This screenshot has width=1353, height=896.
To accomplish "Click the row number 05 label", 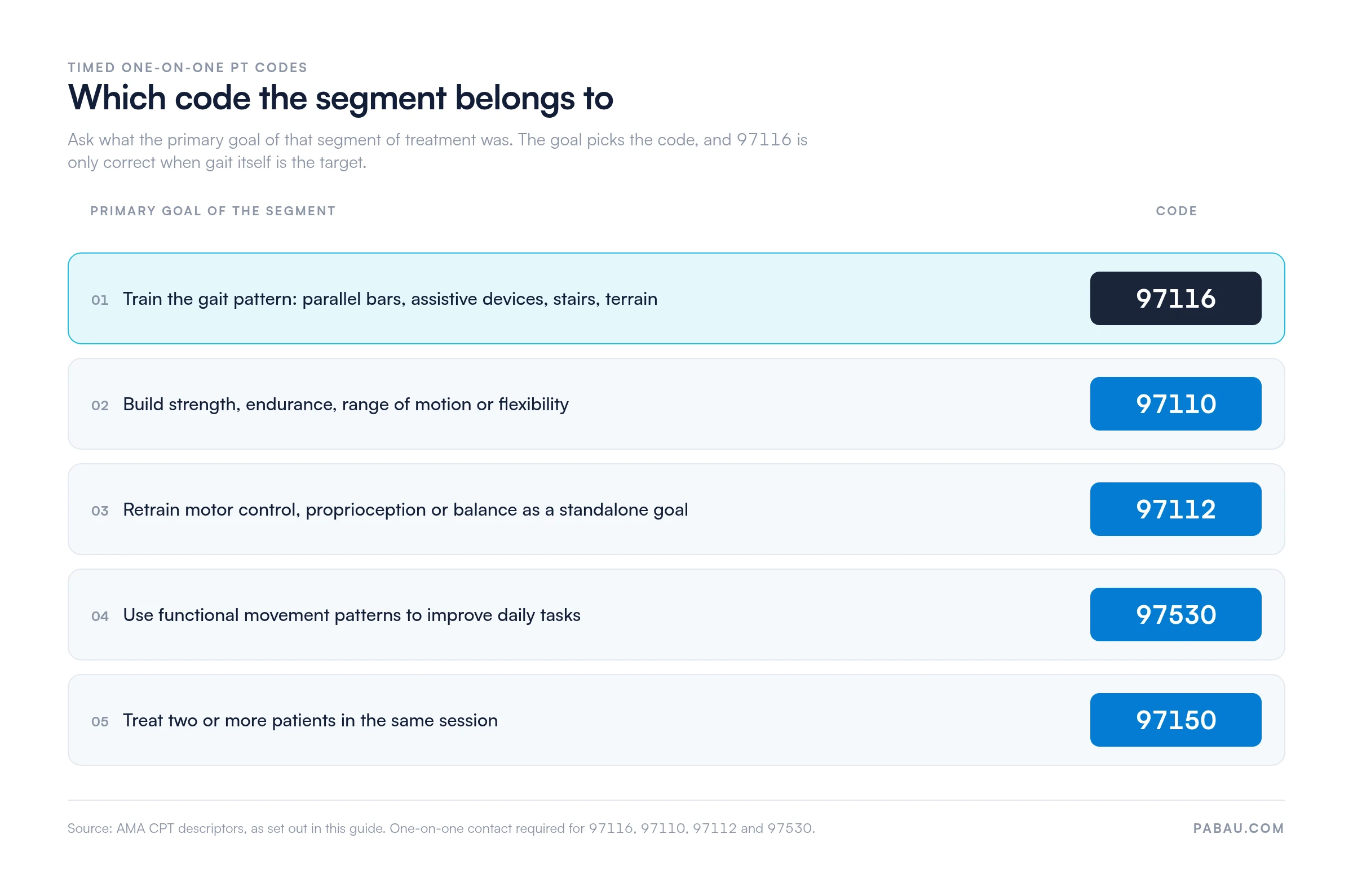I will (100, 722).
